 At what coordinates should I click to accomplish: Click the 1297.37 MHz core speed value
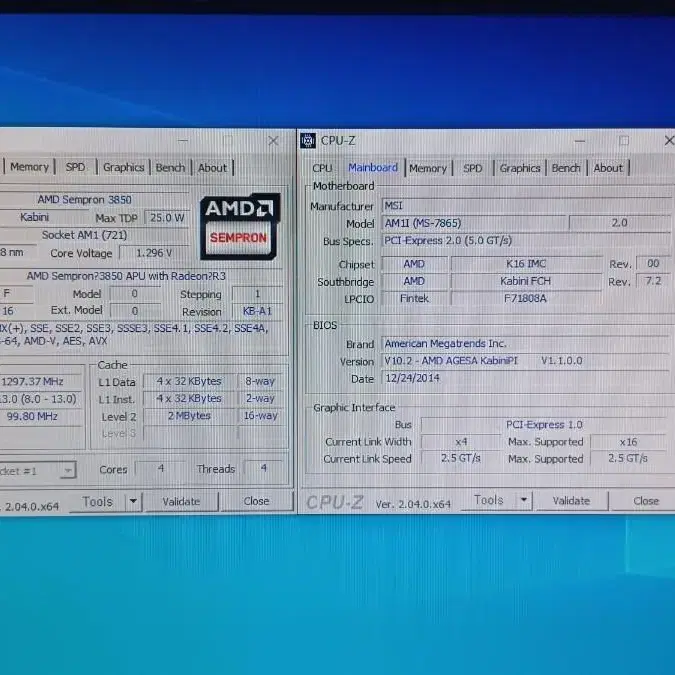tap(40, 381)
